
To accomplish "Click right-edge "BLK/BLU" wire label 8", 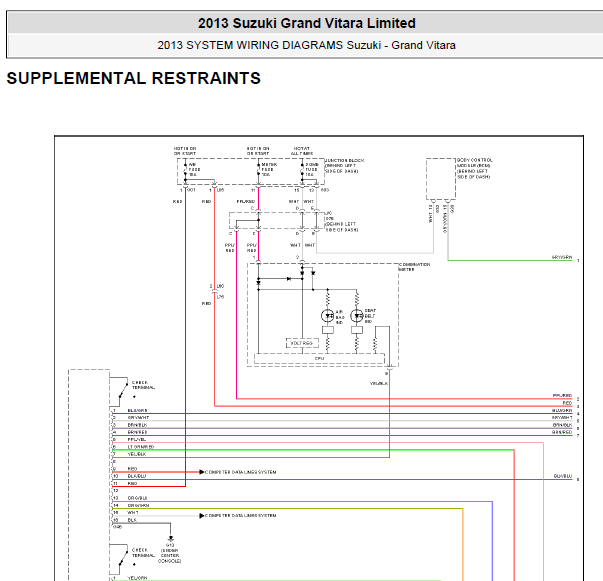I will click(x=563, y=476).
